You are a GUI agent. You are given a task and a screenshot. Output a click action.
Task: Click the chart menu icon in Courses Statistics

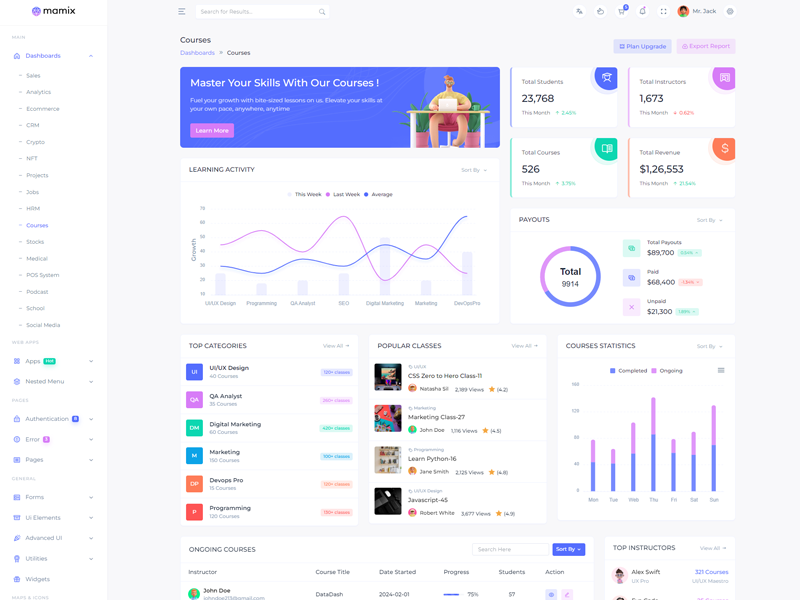[721, 370]
